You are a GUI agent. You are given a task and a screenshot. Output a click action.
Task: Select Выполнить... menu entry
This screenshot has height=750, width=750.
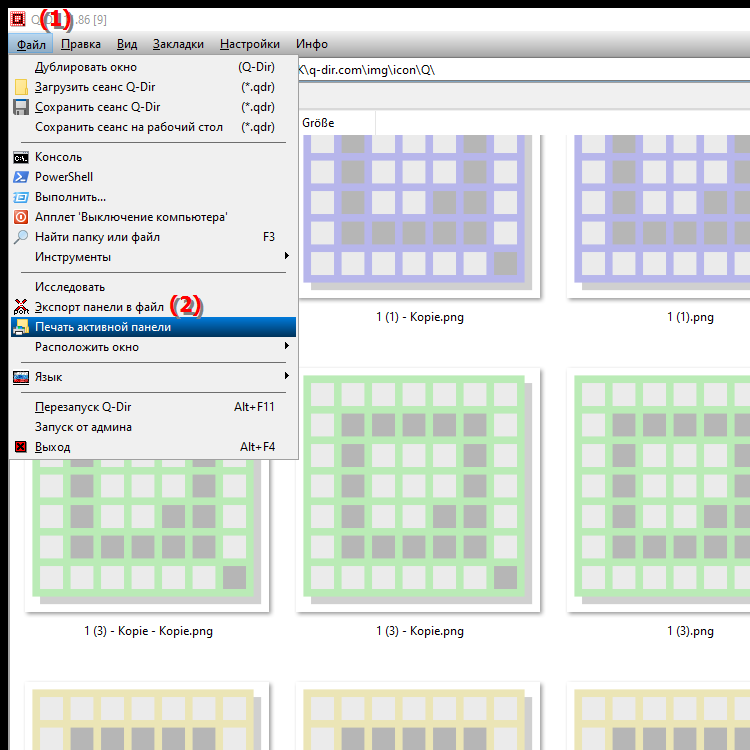pos(153,197)
